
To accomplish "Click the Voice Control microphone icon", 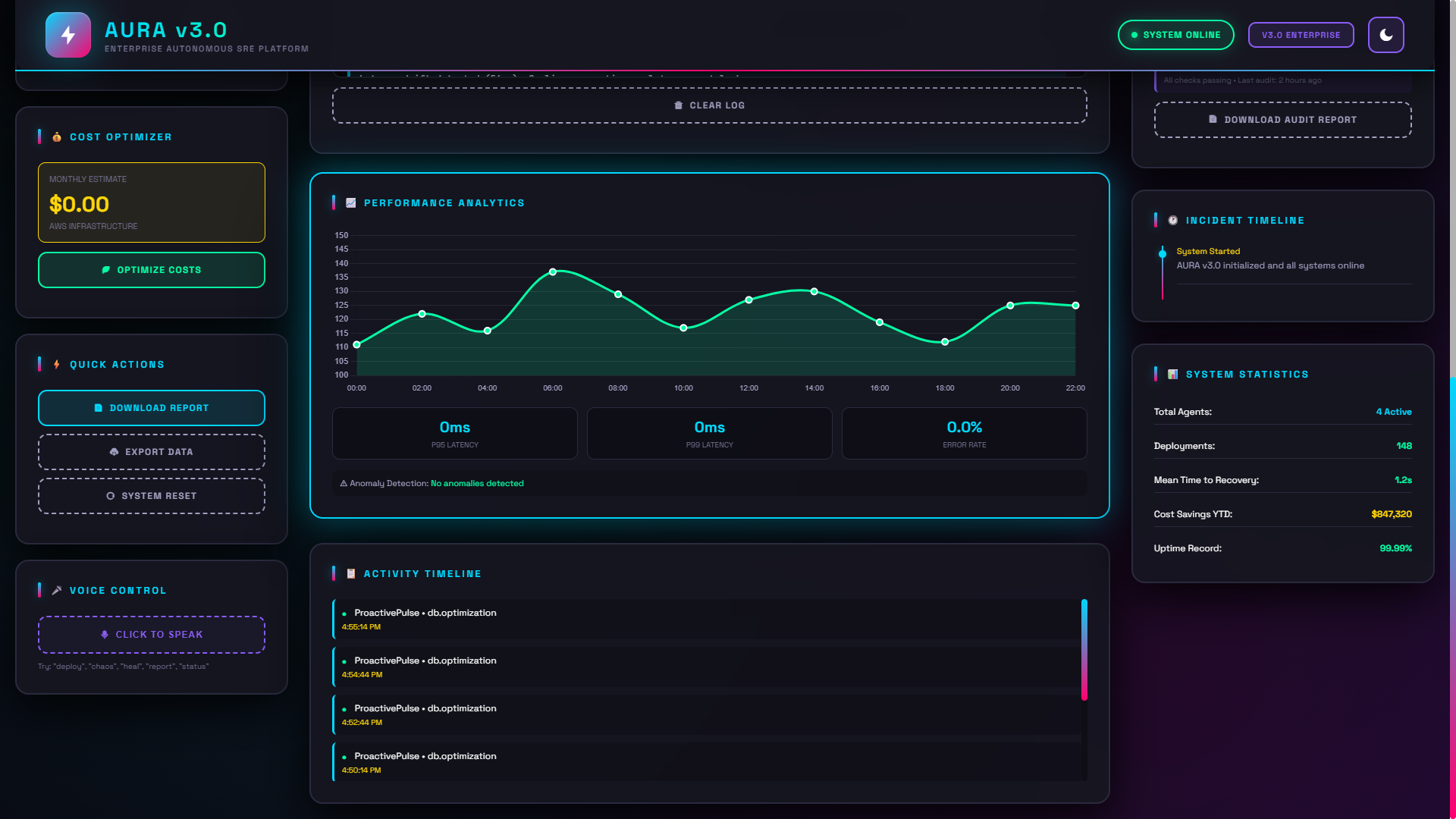I will point(57,591).
